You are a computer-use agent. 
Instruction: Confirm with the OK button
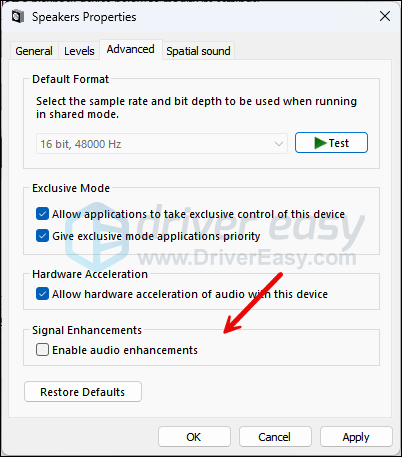pyautogui.click(x=194, y=437)
